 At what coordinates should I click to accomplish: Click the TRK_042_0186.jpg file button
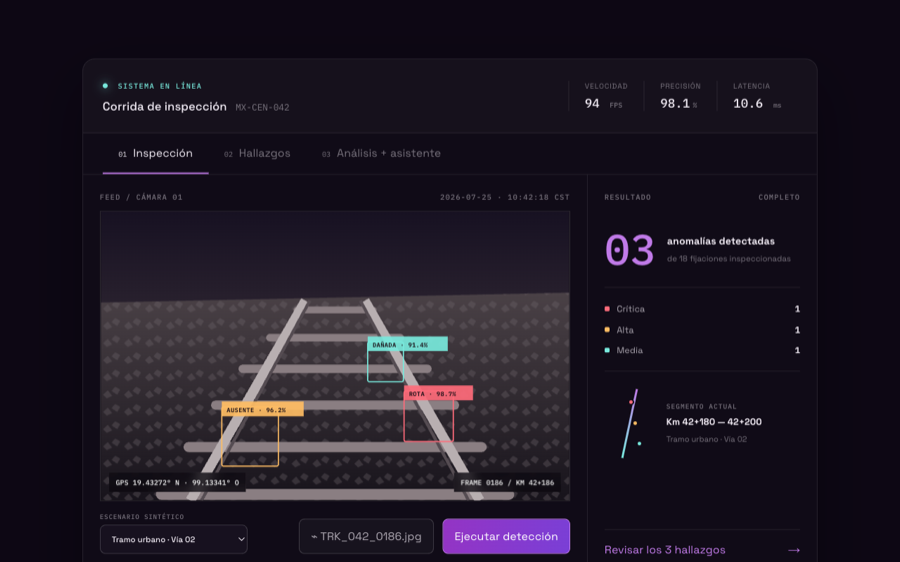[x=366, y=537]
